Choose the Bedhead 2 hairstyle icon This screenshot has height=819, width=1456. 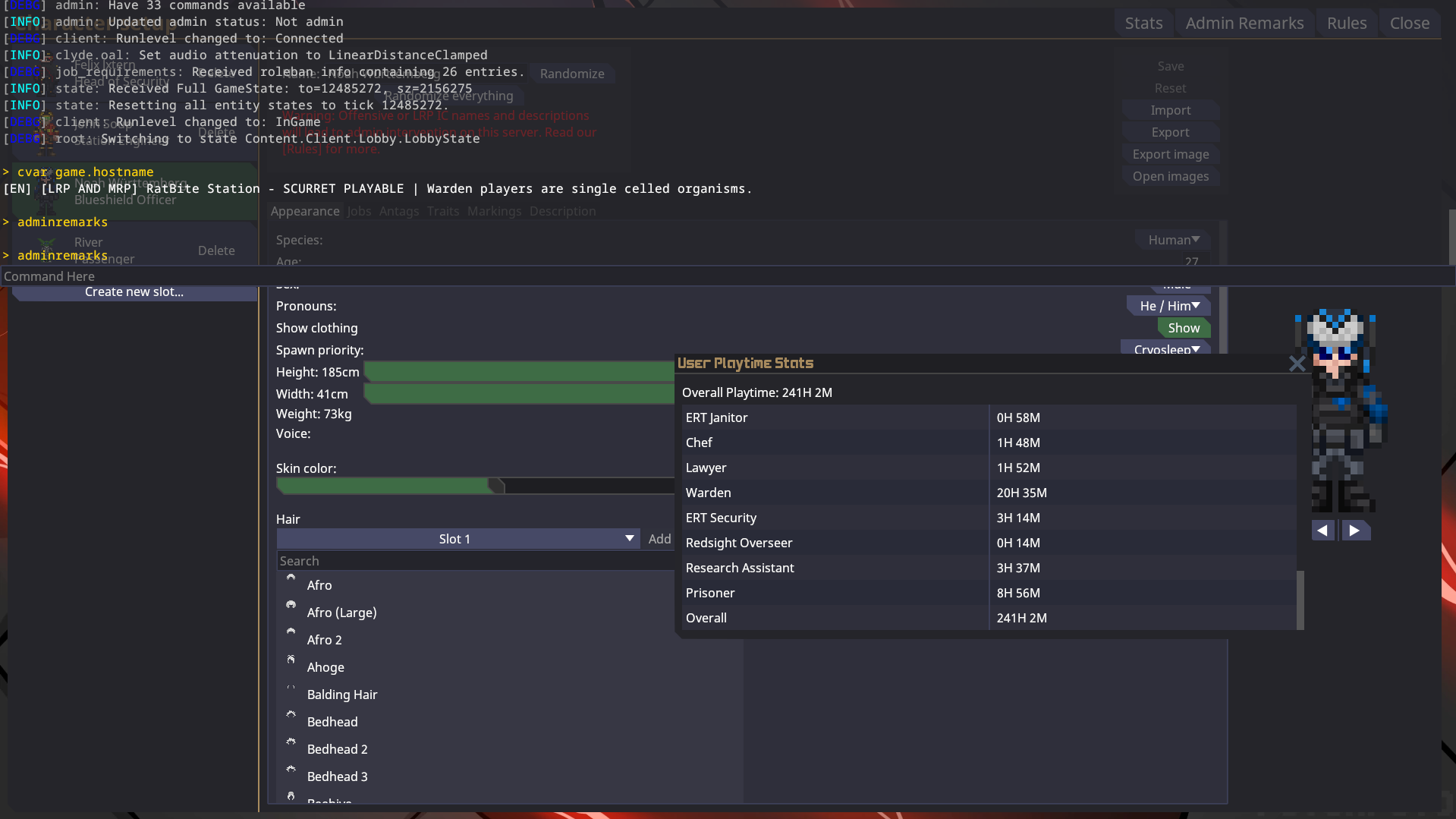[x=291, y=742]
